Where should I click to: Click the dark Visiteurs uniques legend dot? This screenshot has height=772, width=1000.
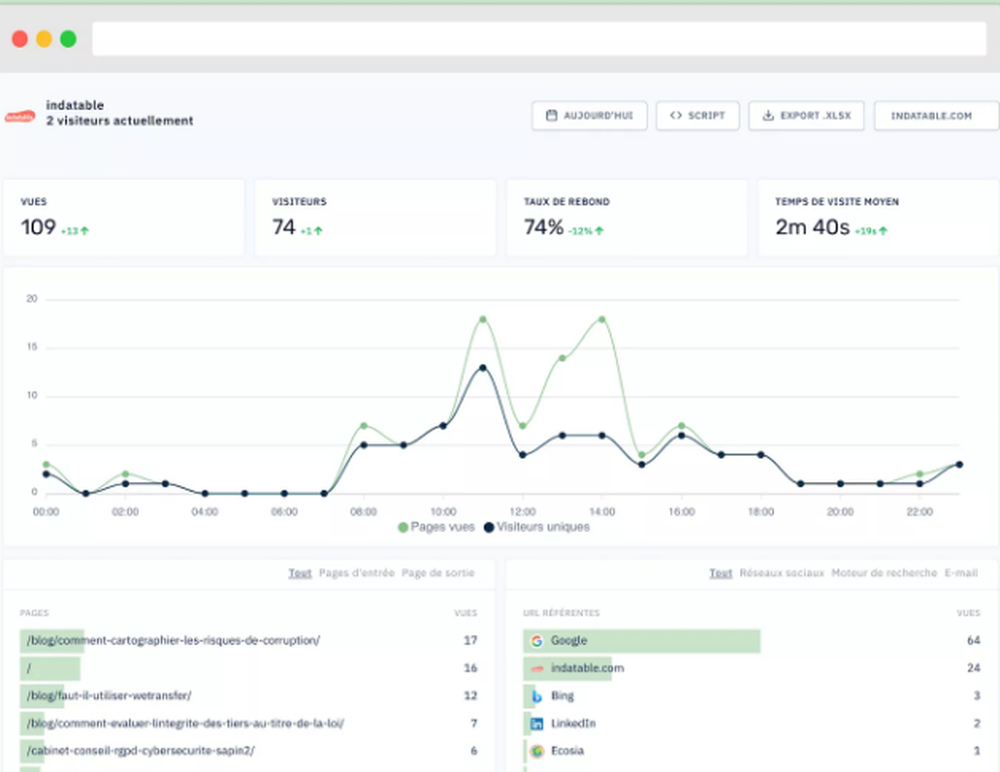point(489,528)
